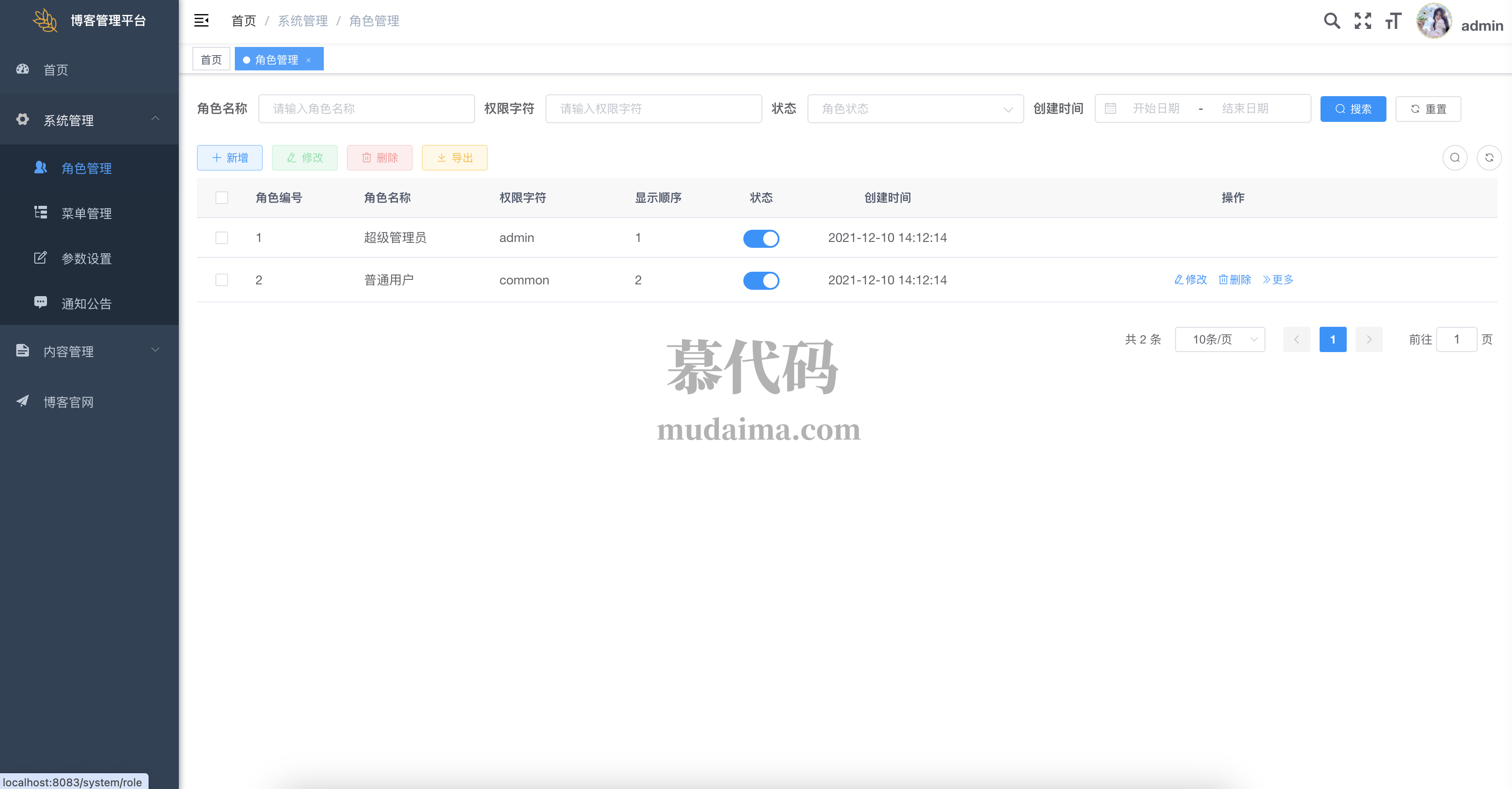Image resolution: width=1512 pixels, height=789 pixels.
Task: Click the round refresh table icon
Action: 1489,158
